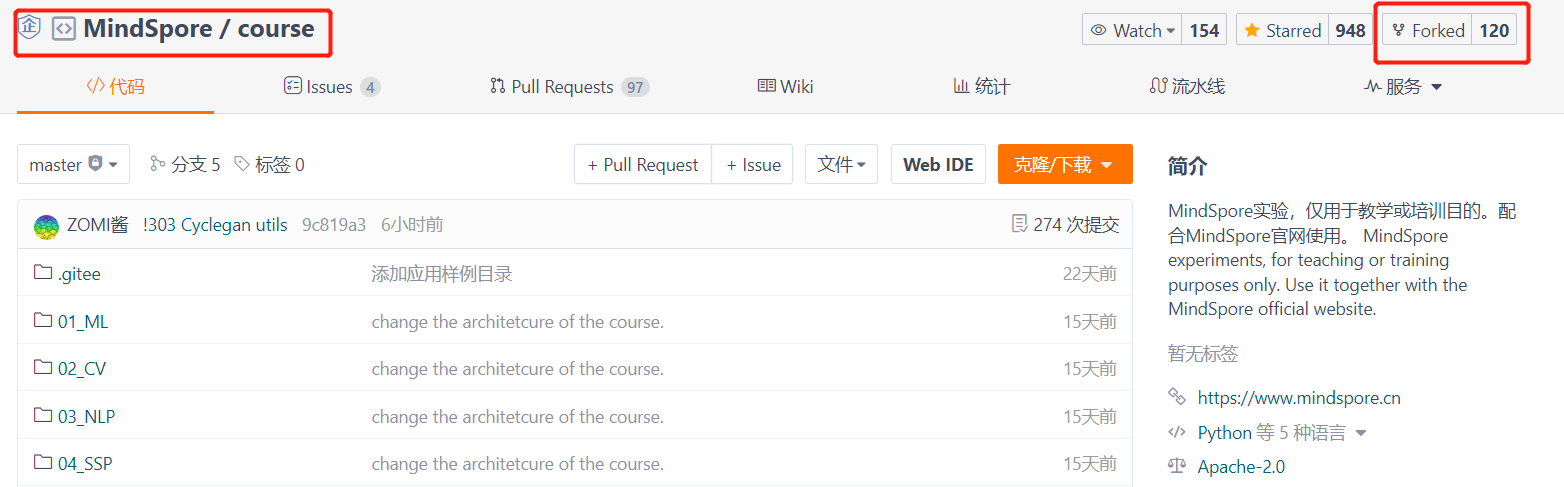Click the link chain icon beside mindspore.cn

pyautogui.click(x=1177, y=397)
